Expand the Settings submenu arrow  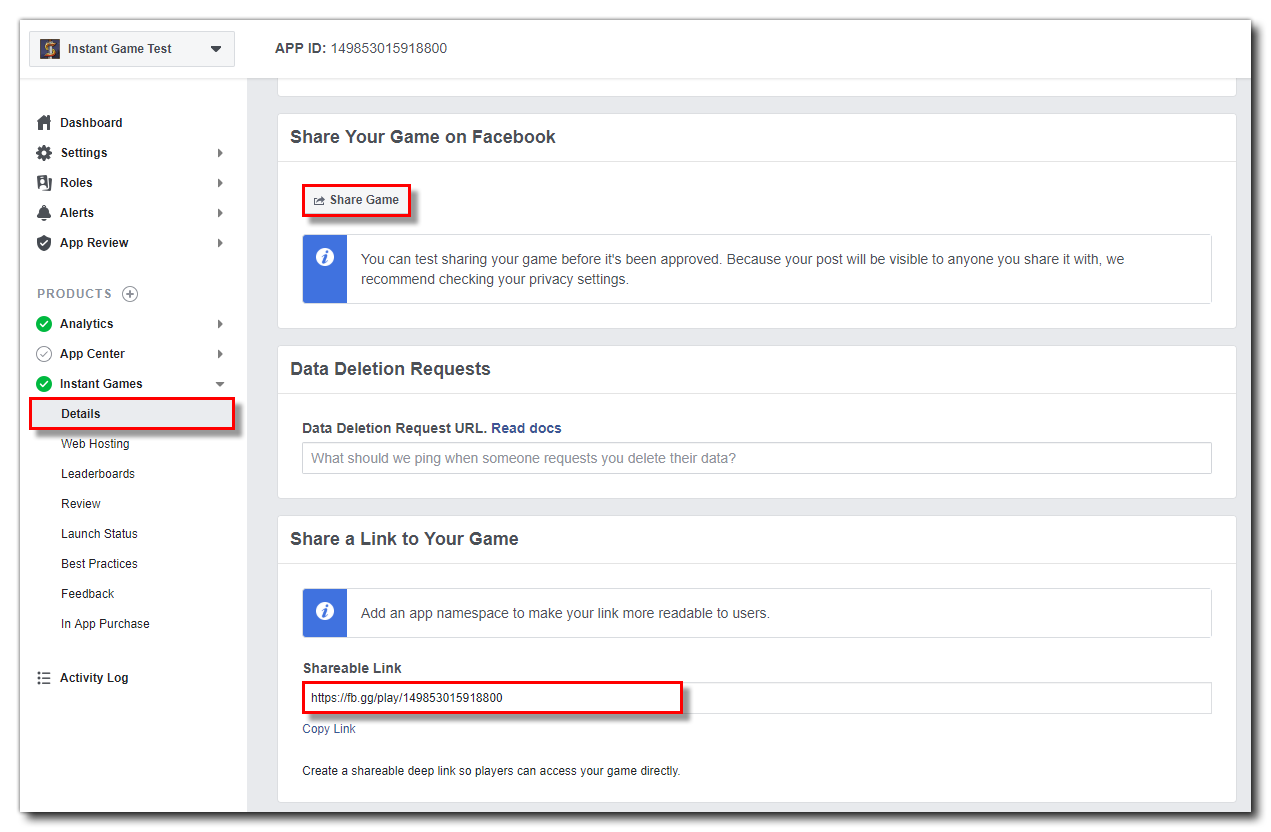pyautogui.click(x=220, y=153)
